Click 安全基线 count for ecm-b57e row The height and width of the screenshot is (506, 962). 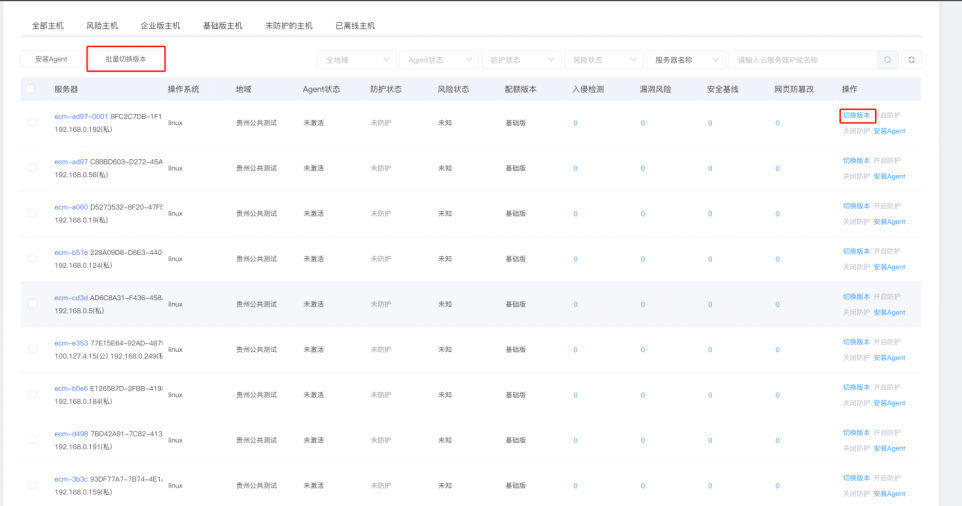tap(710, 259)
